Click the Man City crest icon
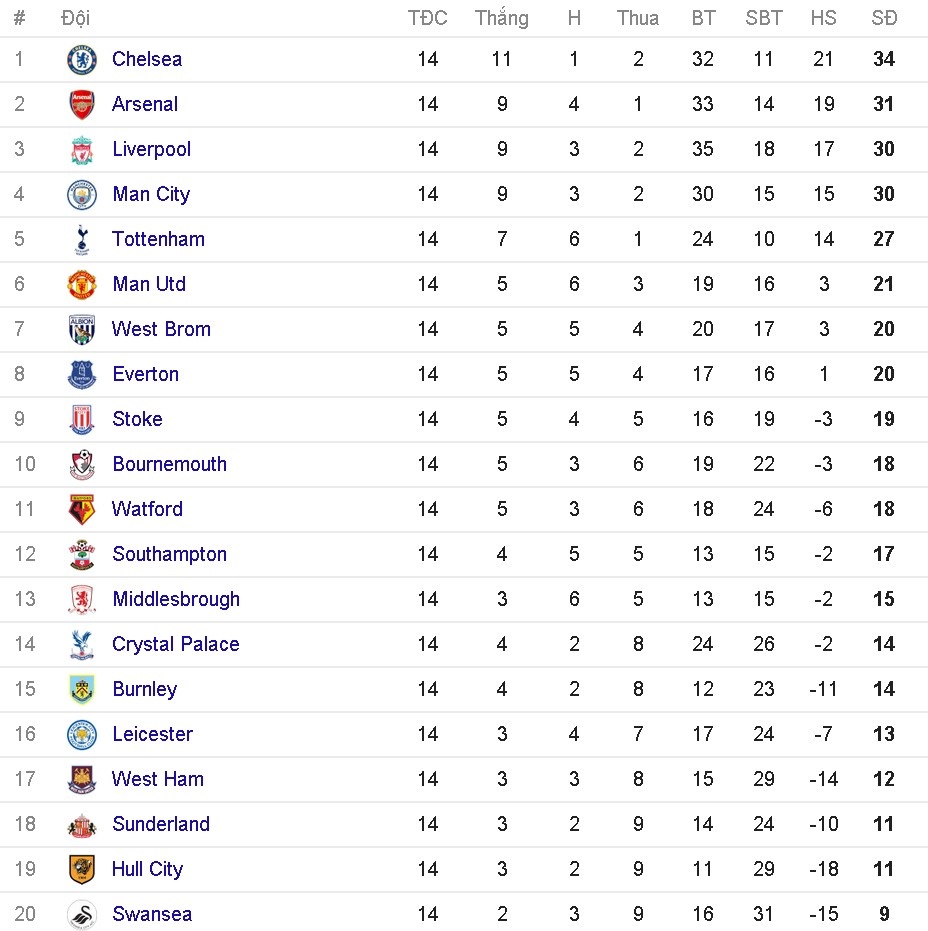This screenshot has height=931, width=928. pos(82,195)
